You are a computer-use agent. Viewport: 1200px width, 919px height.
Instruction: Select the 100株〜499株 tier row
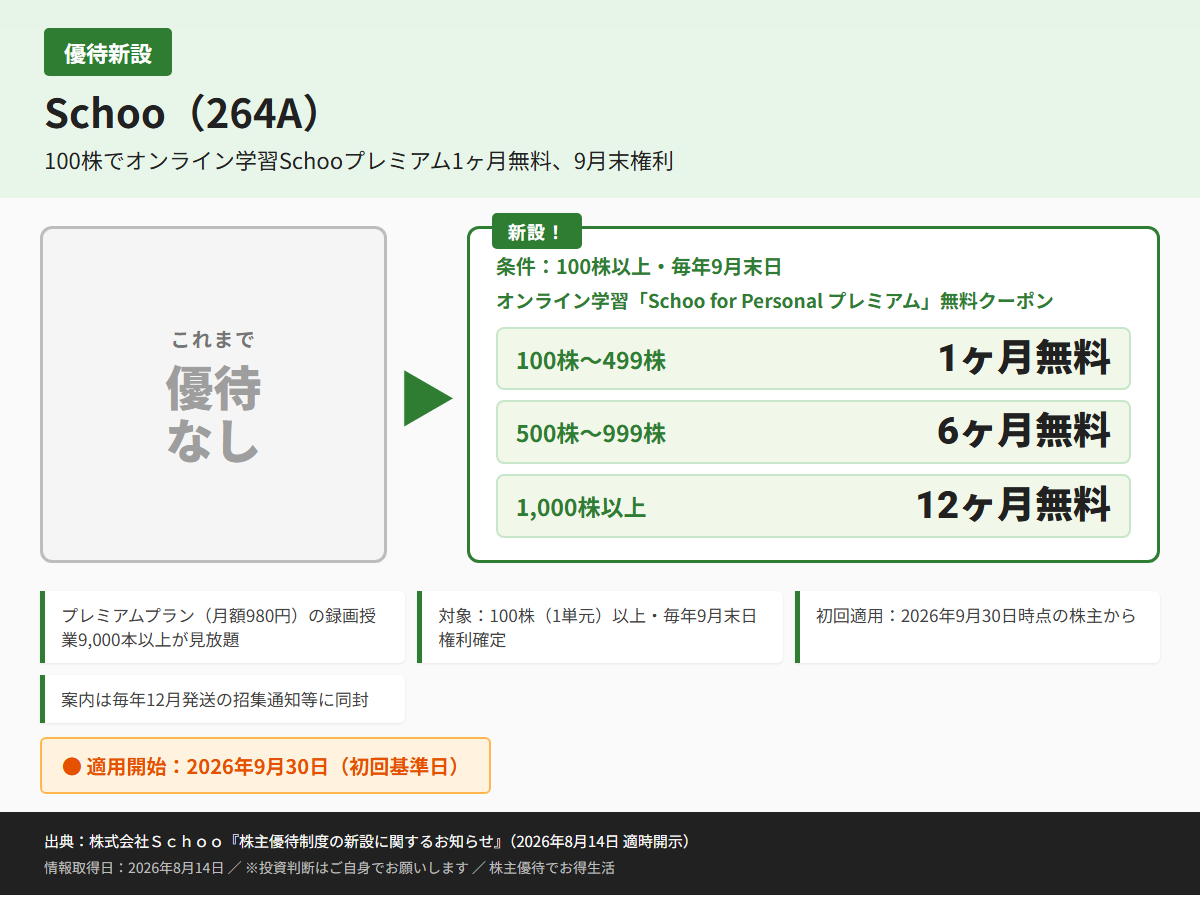pos(813,358)
